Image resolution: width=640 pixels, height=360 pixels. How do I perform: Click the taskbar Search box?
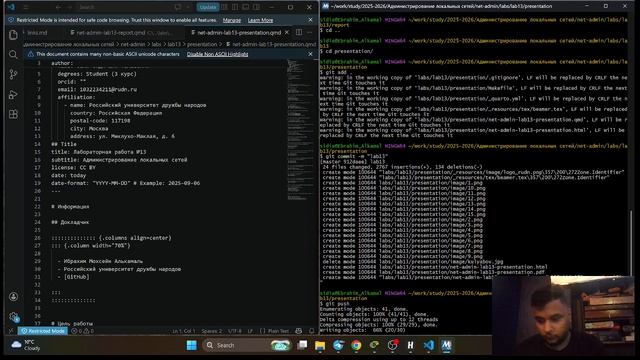pyautogui.click(x=247, y=345)
